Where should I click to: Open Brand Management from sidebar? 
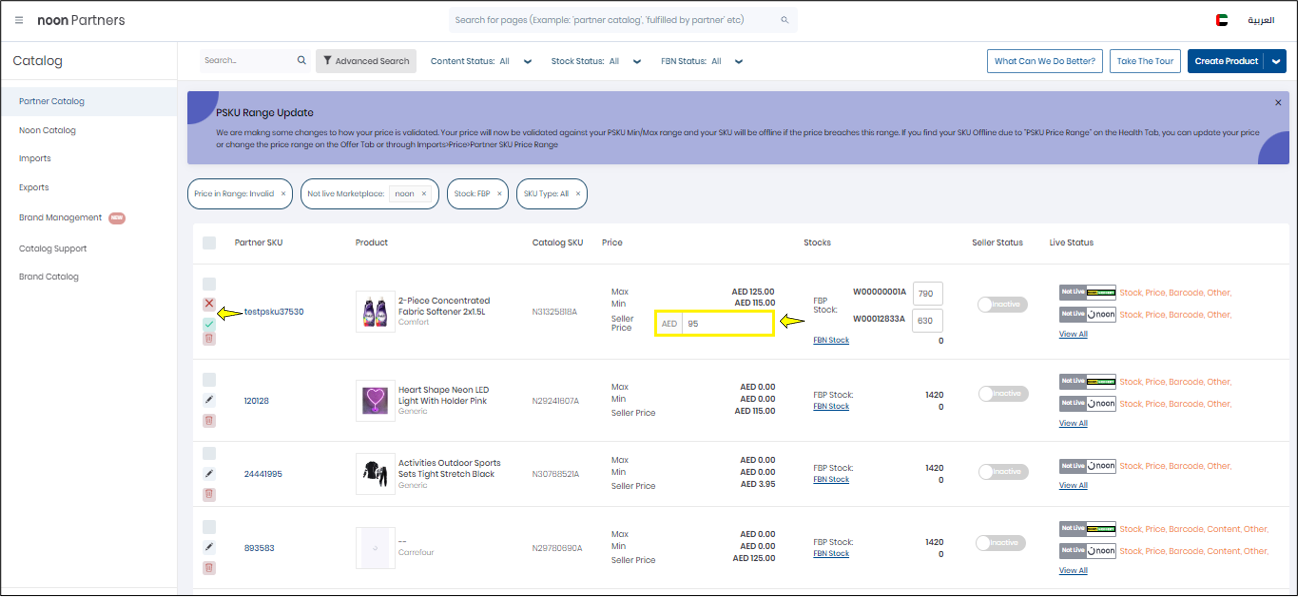(60, 217)
